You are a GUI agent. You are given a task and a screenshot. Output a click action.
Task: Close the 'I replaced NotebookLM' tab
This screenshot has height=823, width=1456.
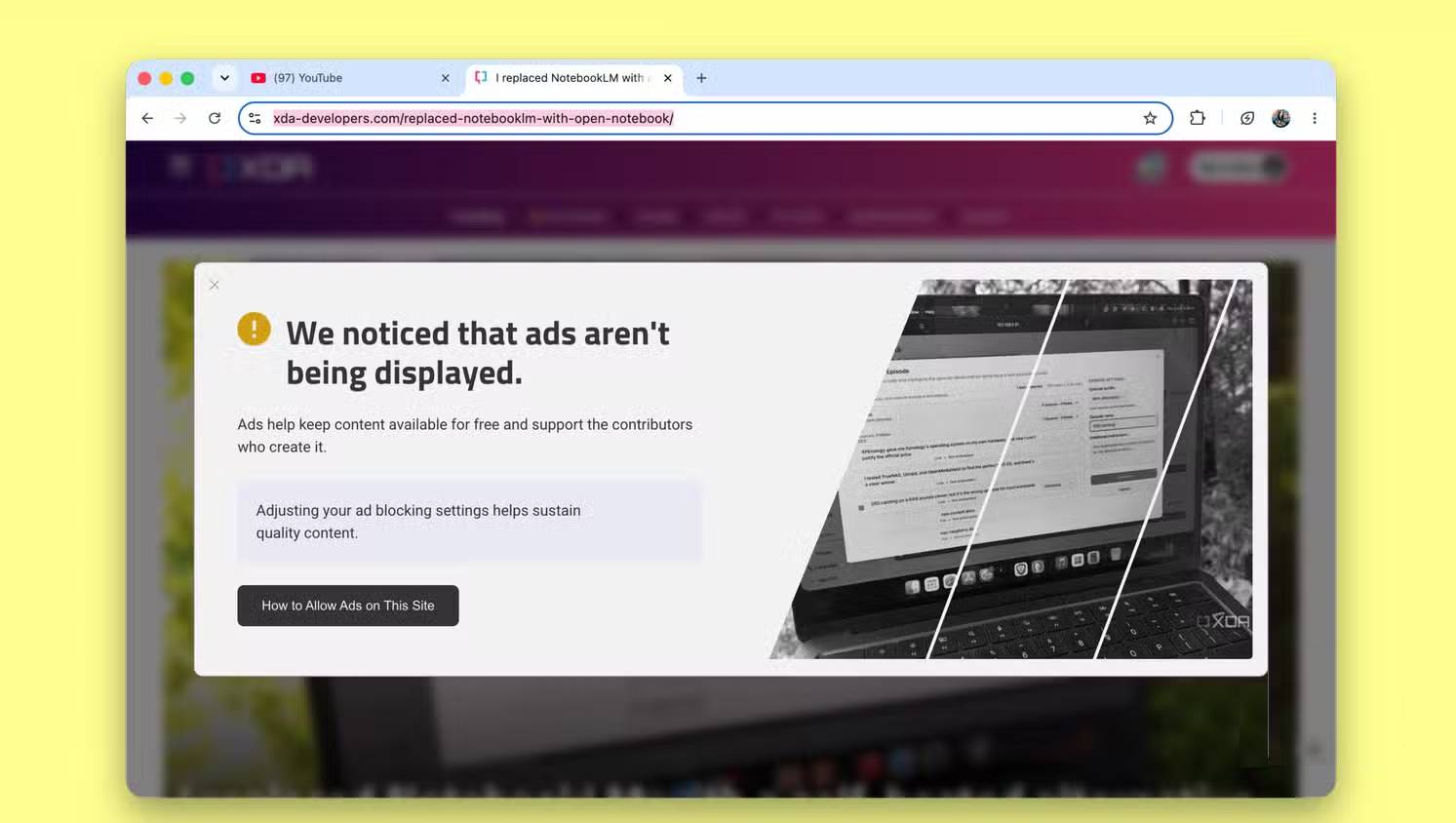pyautogui.click(x=668, y=78)
